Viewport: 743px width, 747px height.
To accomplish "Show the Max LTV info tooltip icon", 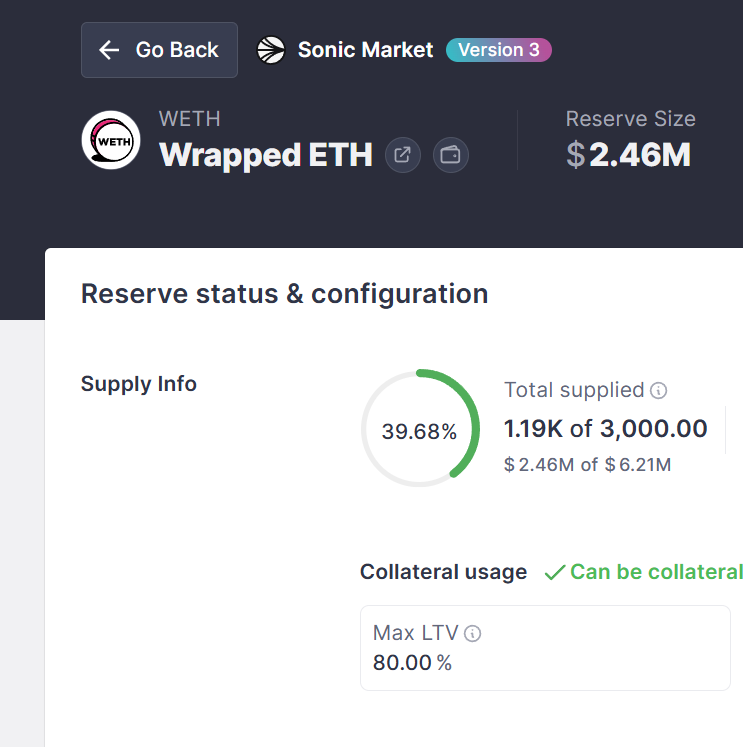I will point(472,634).
